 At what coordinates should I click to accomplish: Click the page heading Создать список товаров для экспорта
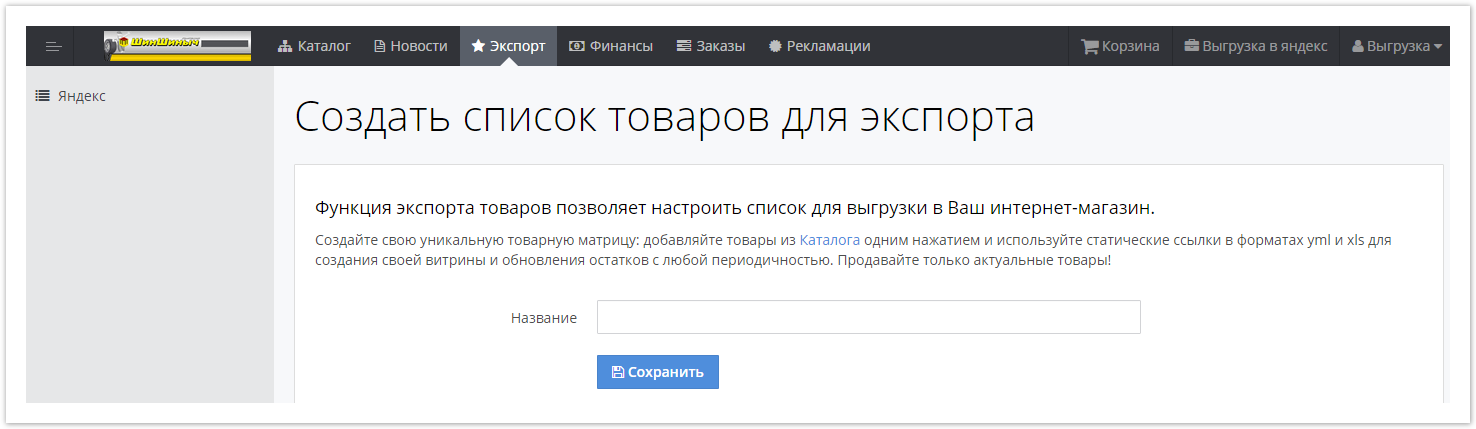click(664, 118)
